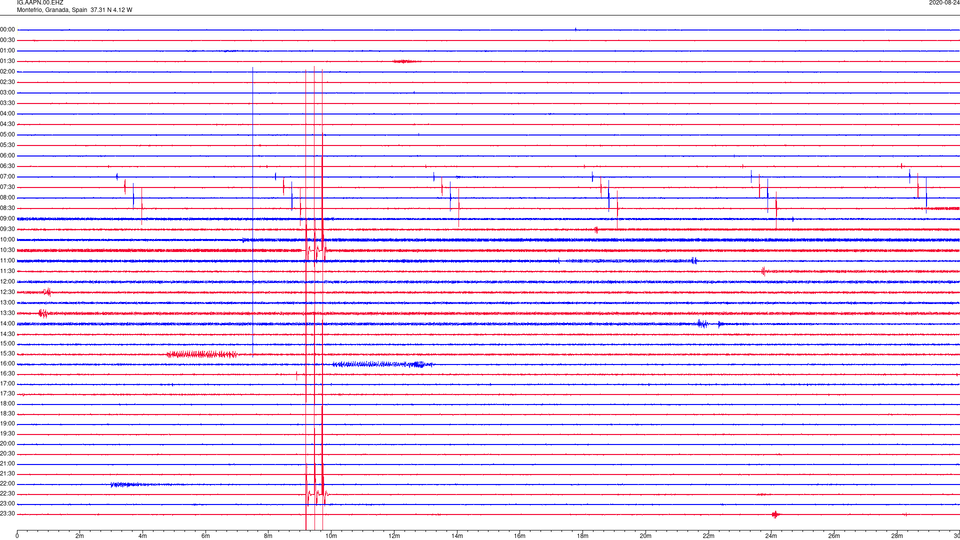Click the "22m" x-axis tick label
The height and width of the screenshot is (540, 960).
(708, 536)
